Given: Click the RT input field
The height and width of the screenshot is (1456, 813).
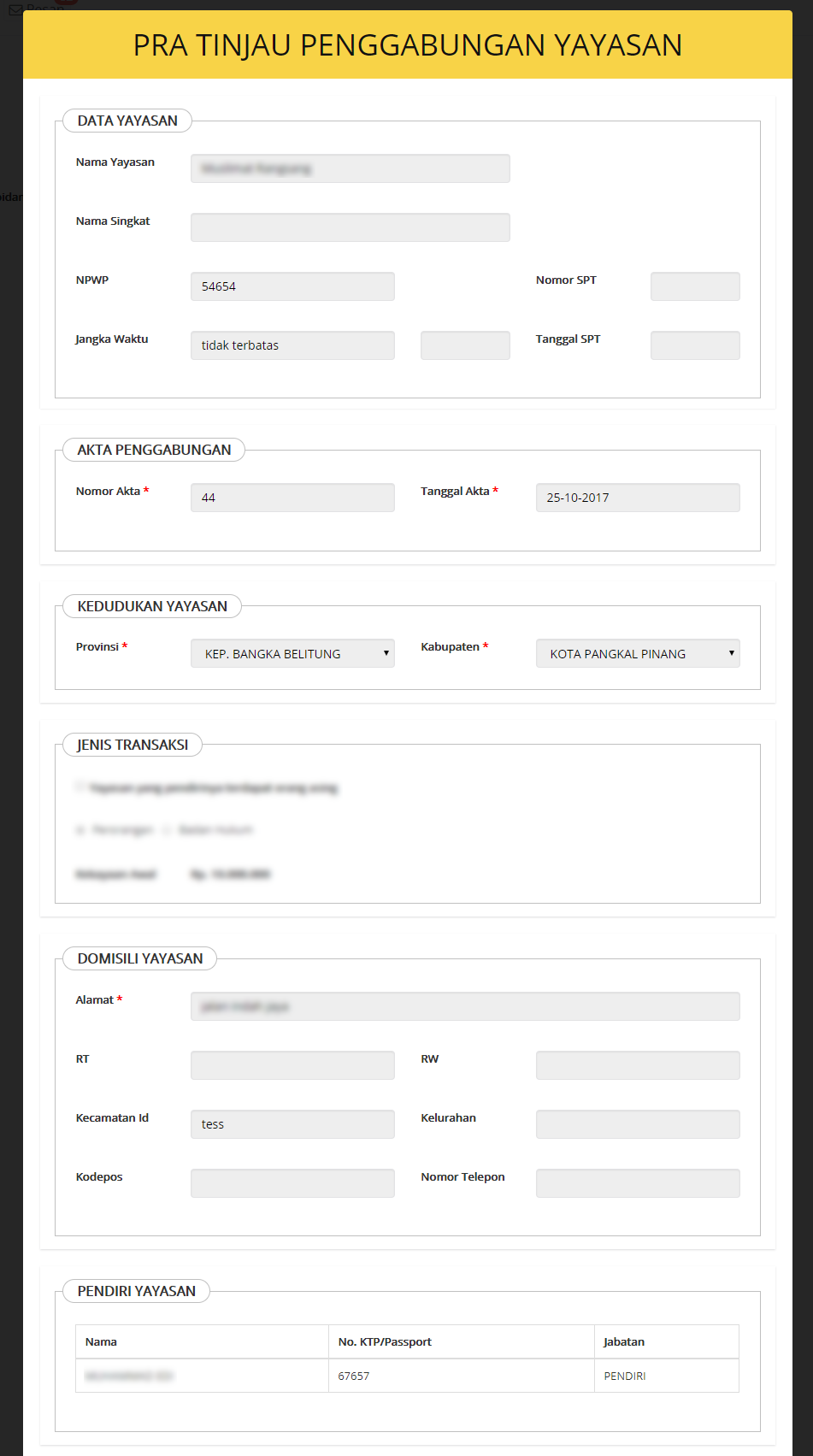Looking at the screenshot, I should (x=292, y=1065).
